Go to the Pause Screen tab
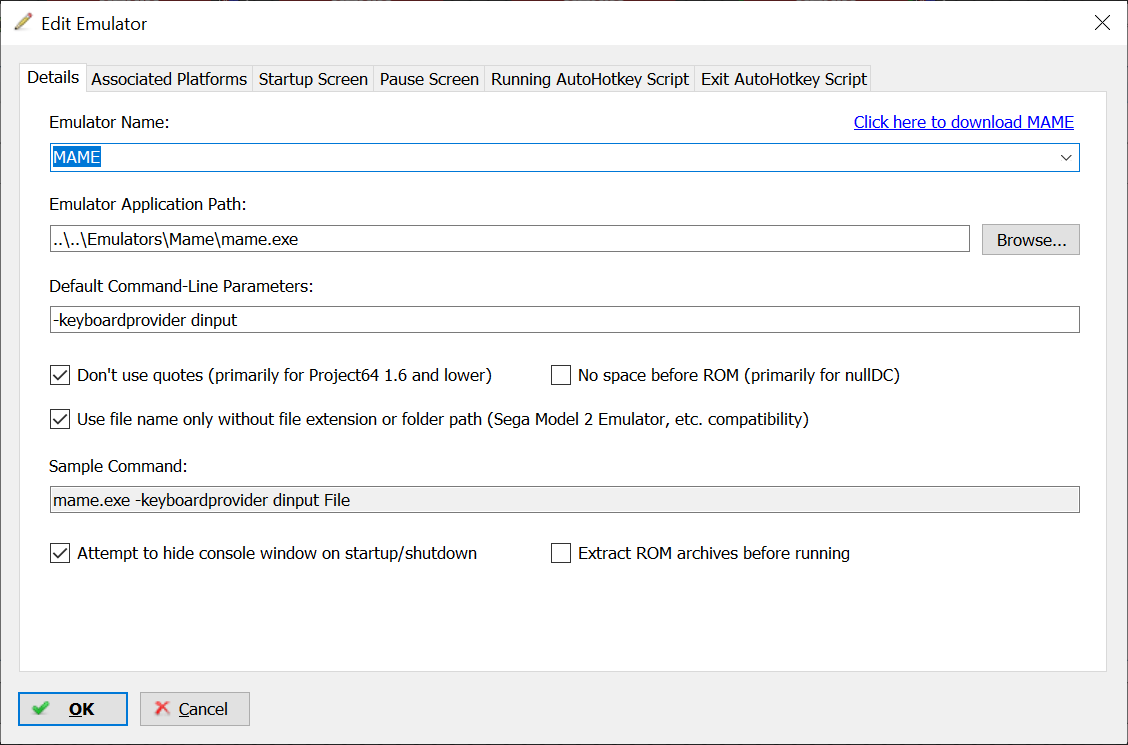 429,79
